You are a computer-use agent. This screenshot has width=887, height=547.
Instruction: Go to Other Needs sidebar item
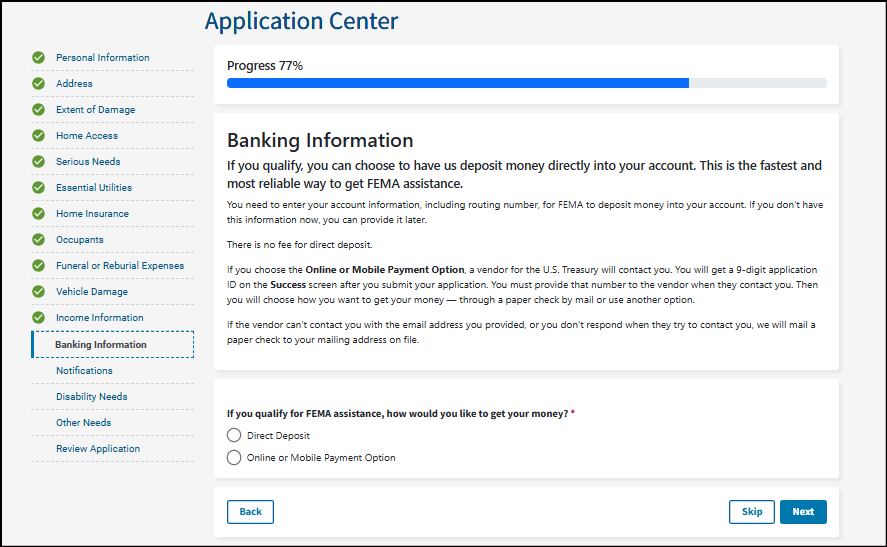[83, 423]
